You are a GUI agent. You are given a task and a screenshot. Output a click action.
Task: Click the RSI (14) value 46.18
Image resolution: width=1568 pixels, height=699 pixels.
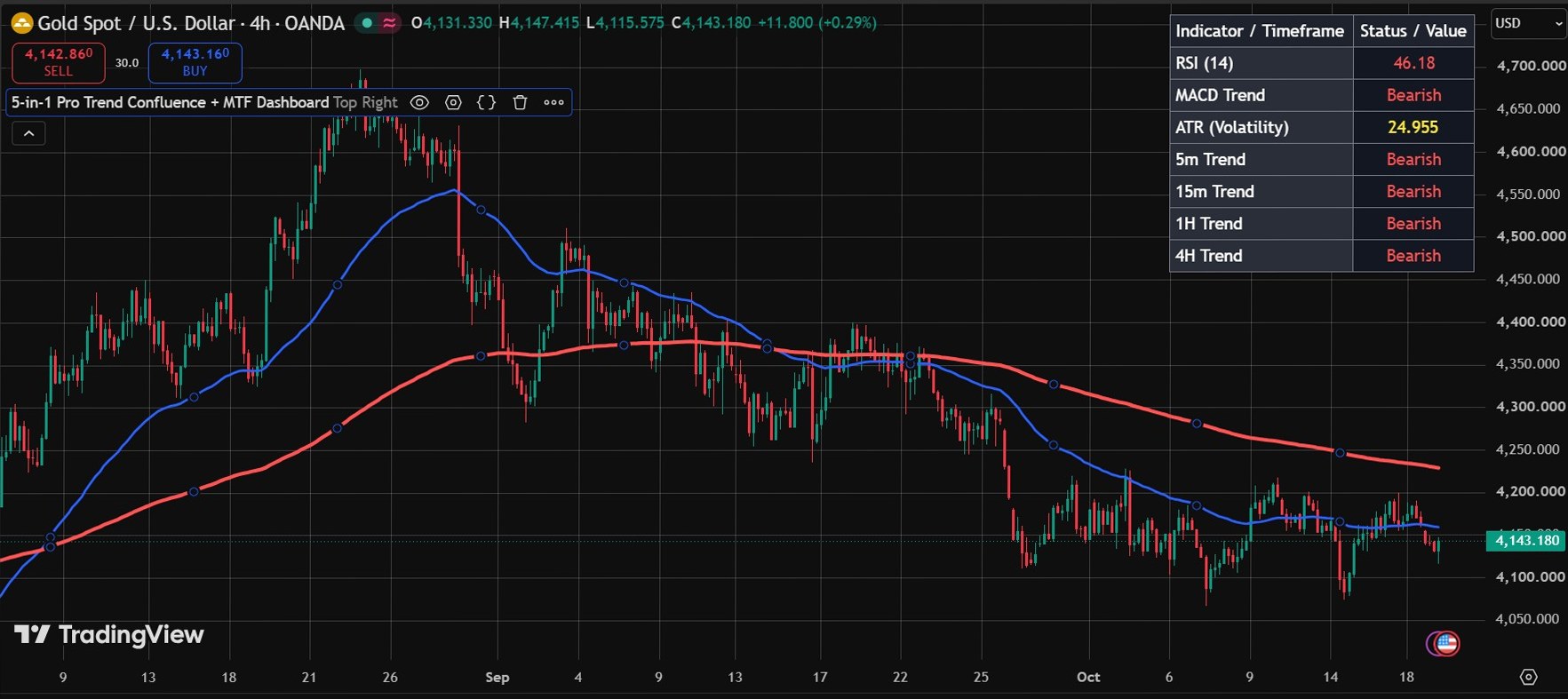tap(1413, 63)
